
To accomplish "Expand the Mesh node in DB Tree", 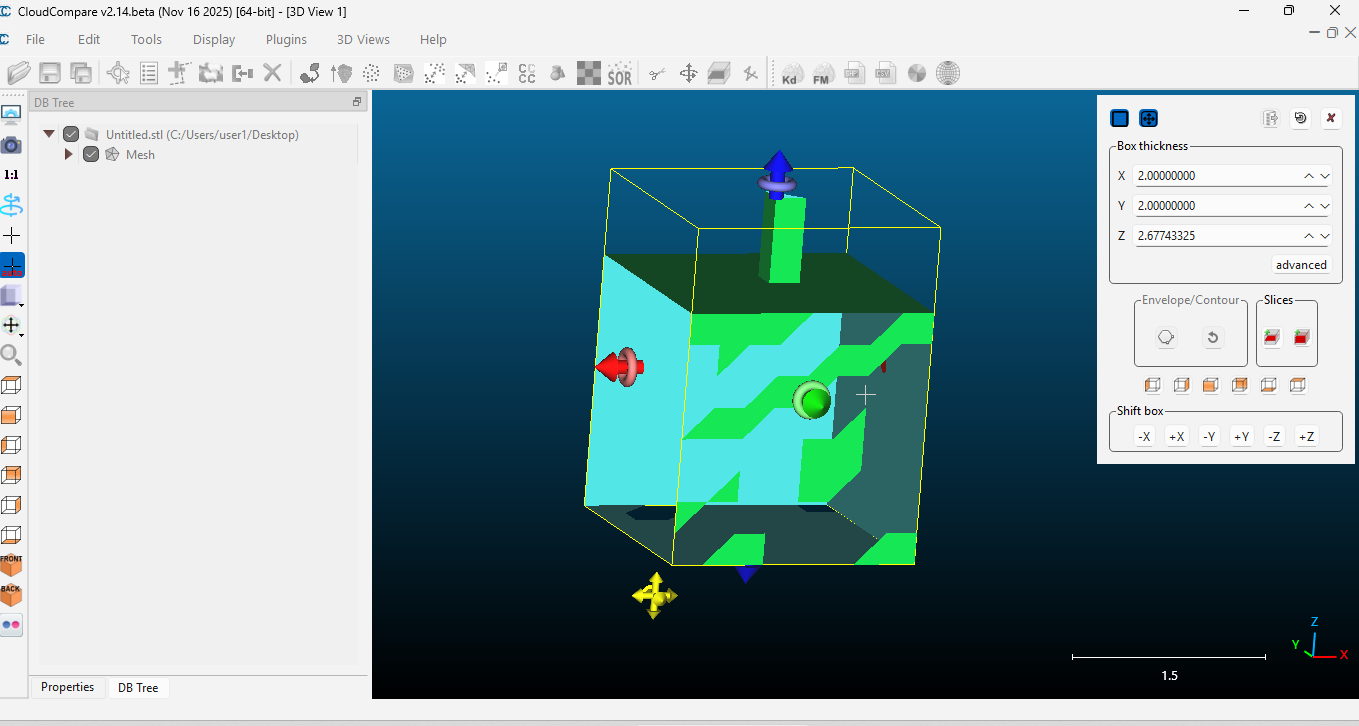I will [x=68, y=154].
